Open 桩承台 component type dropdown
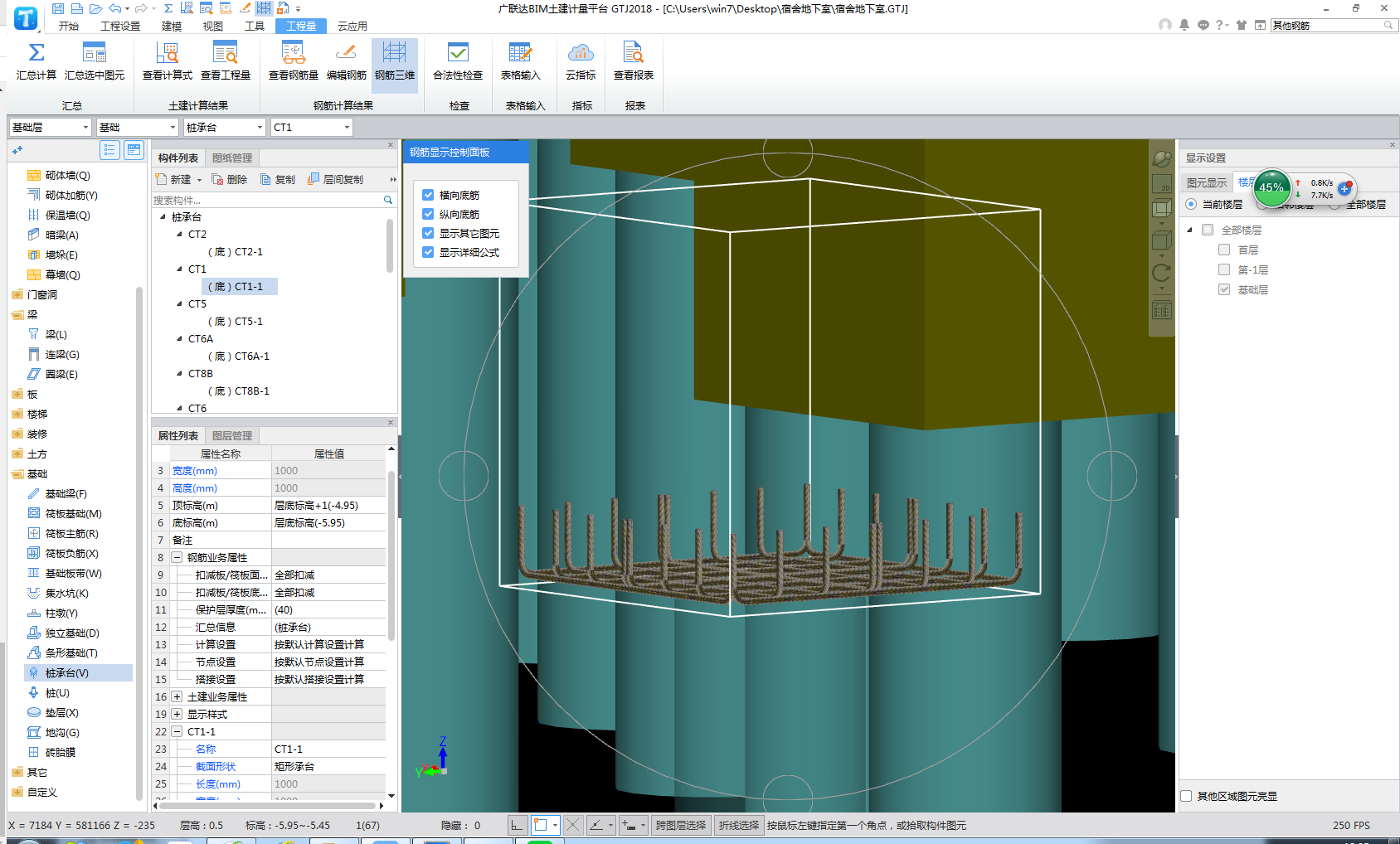 tap(225, 127)
